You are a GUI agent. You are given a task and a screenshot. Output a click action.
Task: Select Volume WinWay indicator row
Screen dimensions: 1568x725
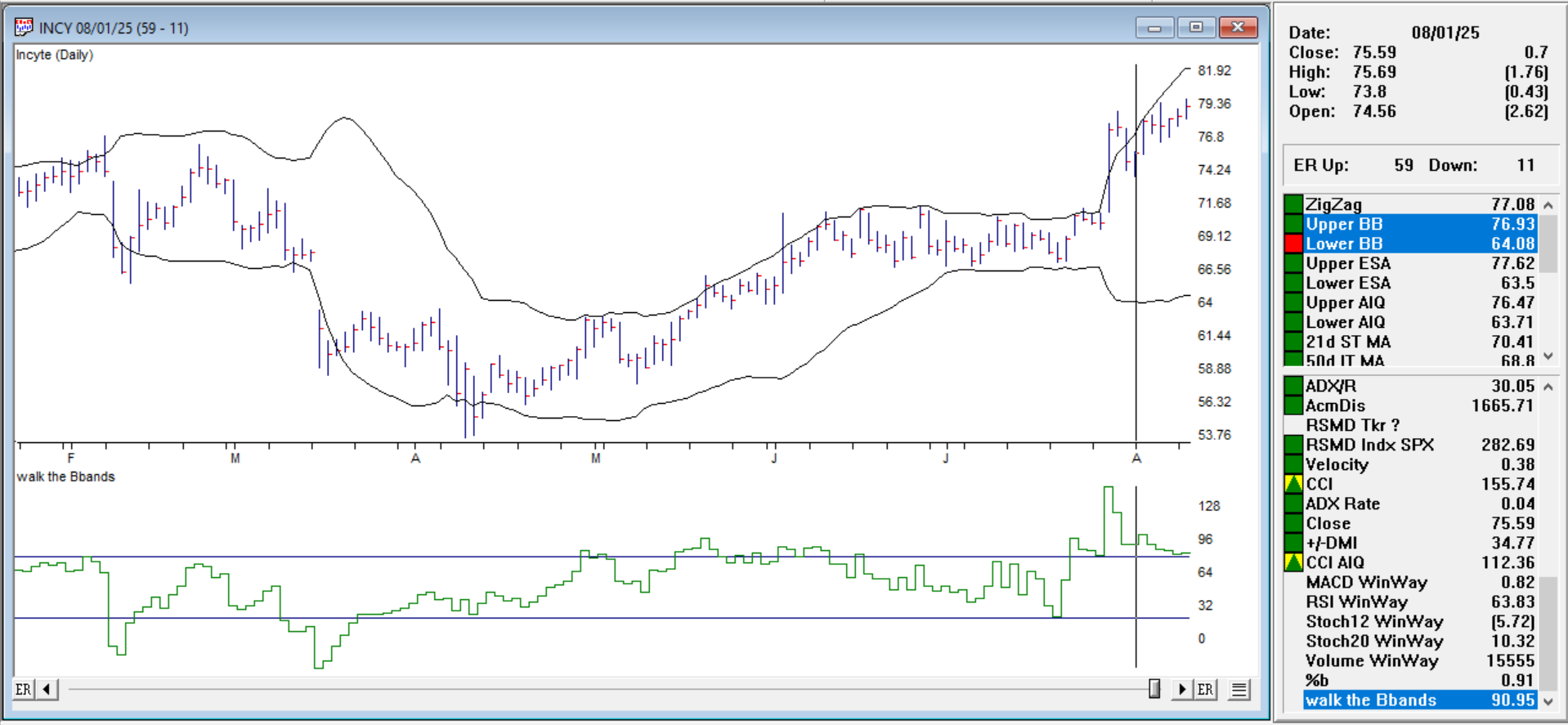coord(1420,660)
